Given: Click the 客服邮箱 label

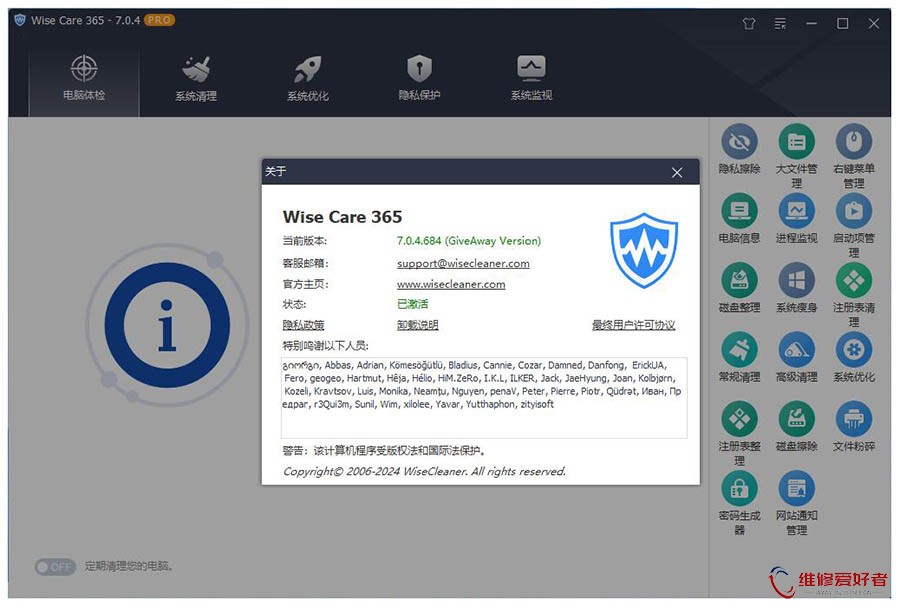Looking at the screenshot, I should (305, 263).
